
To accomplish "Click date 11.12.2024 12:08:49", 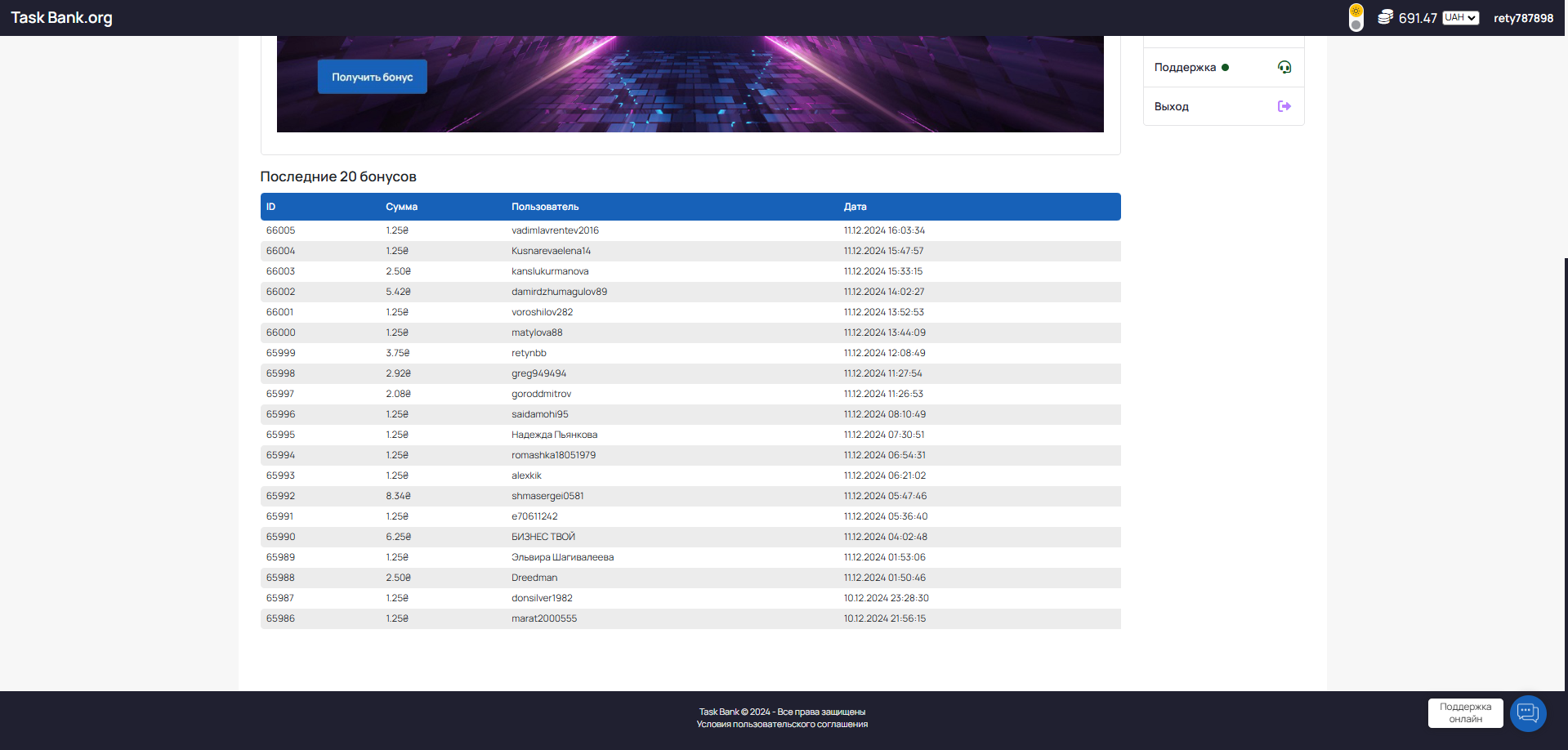I will pyautogui.click(x=884, y=353).
